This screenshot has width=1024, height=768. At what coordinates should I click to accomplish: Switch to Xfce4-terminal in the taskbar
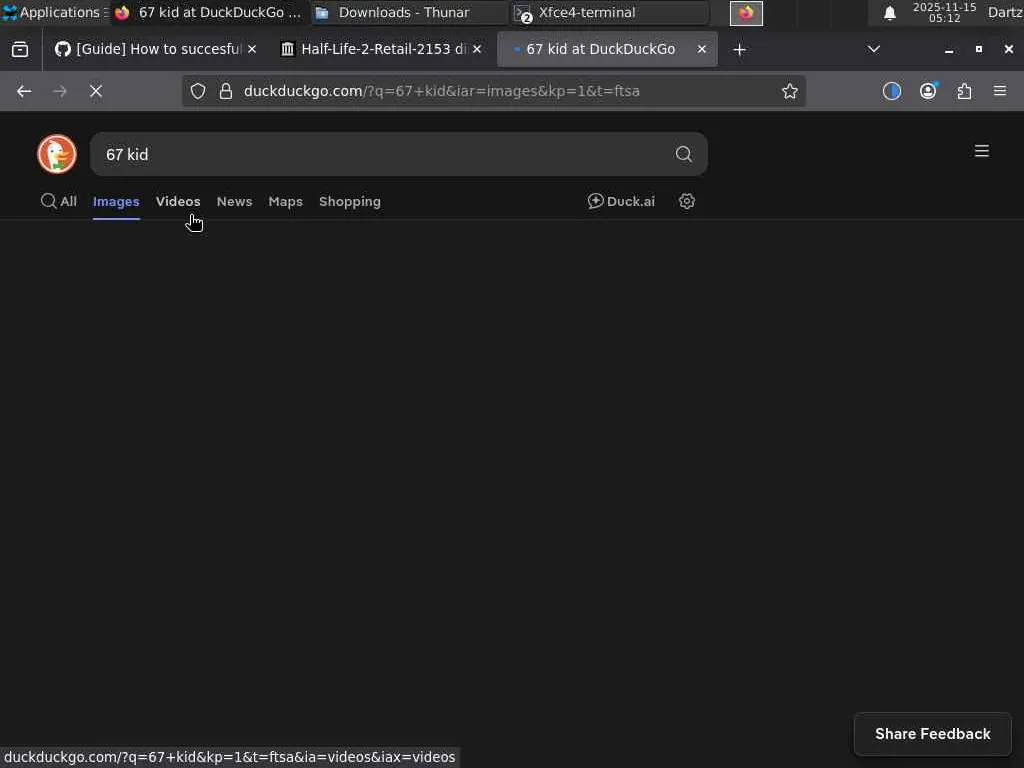click(x=609, y=12)
